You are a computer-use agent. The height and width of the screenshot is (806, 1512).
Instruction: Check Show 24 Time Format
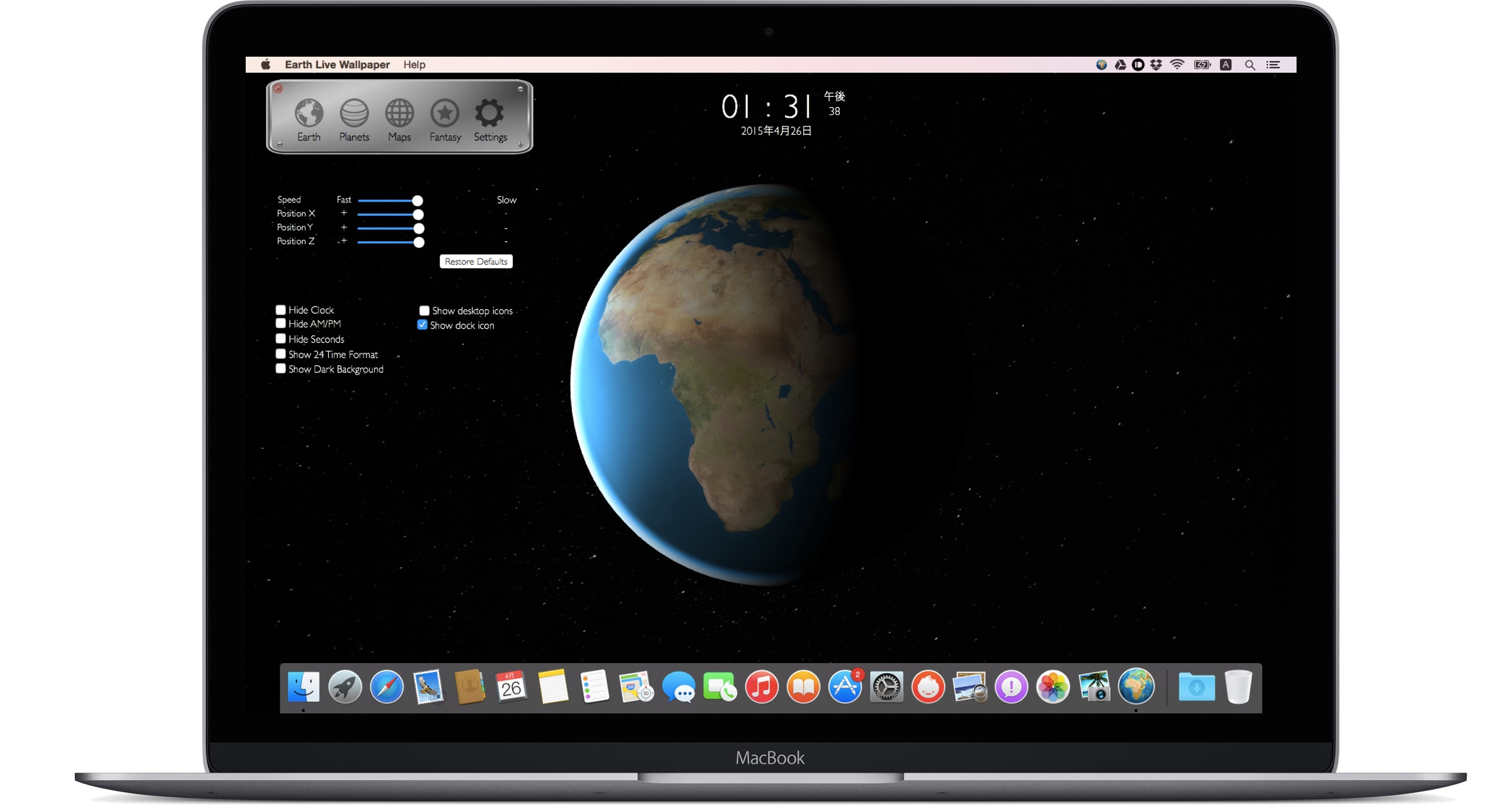click(x=280, y=353)
